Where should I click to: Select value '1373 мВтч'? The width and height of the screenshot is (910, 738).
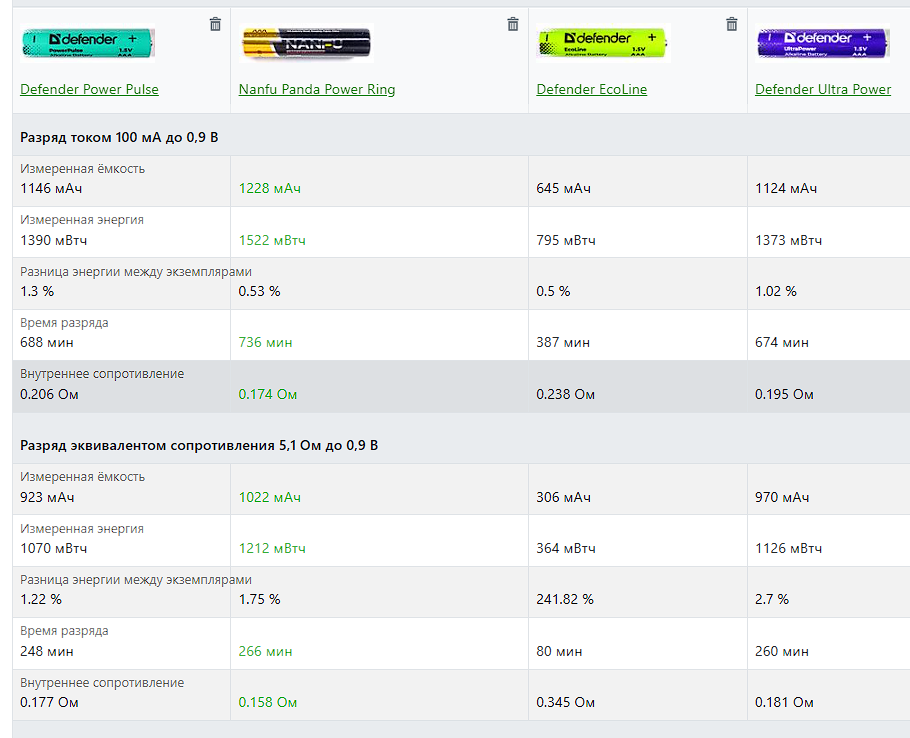coord(788,240)
